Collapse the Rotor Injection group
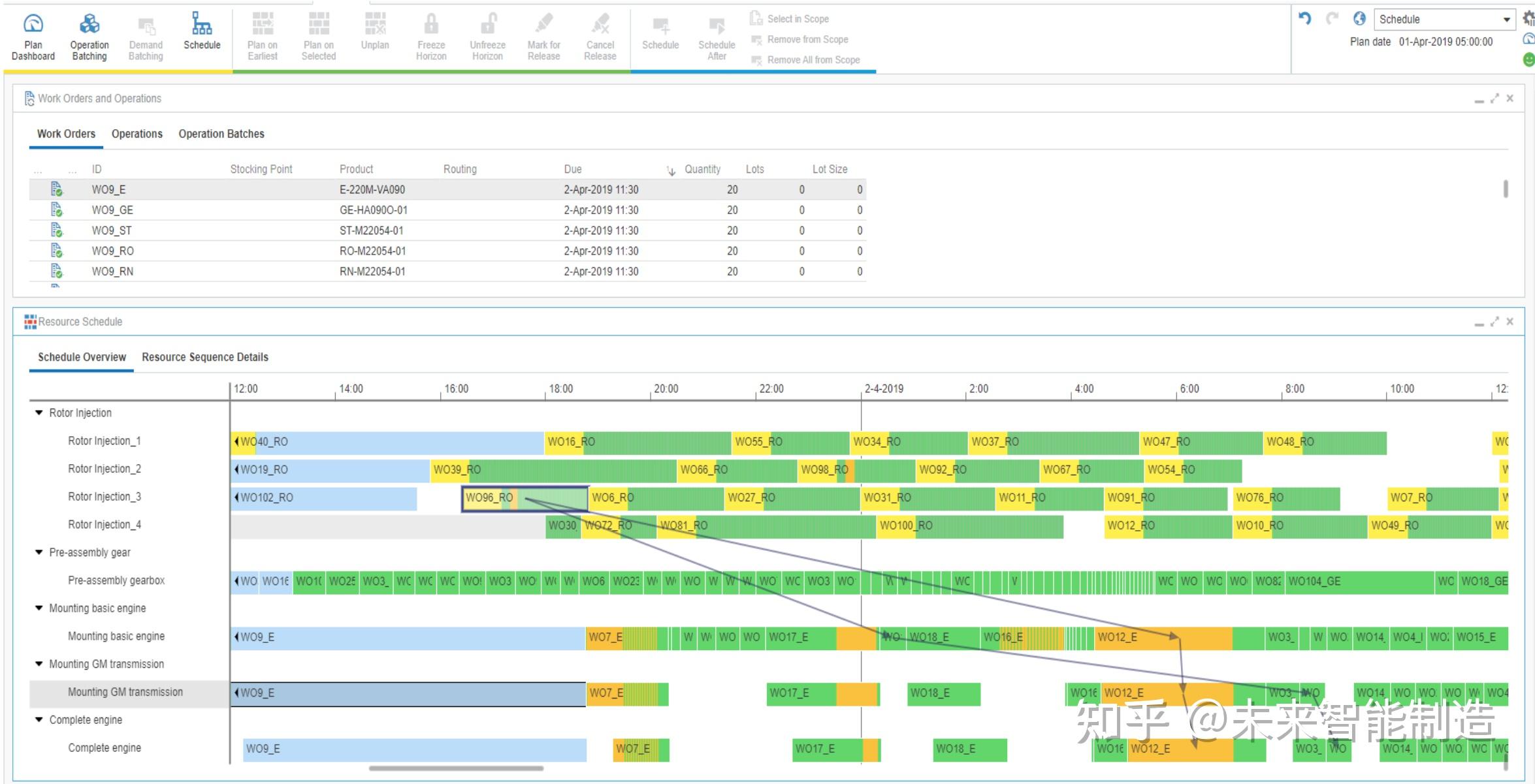 click(39, 413)
